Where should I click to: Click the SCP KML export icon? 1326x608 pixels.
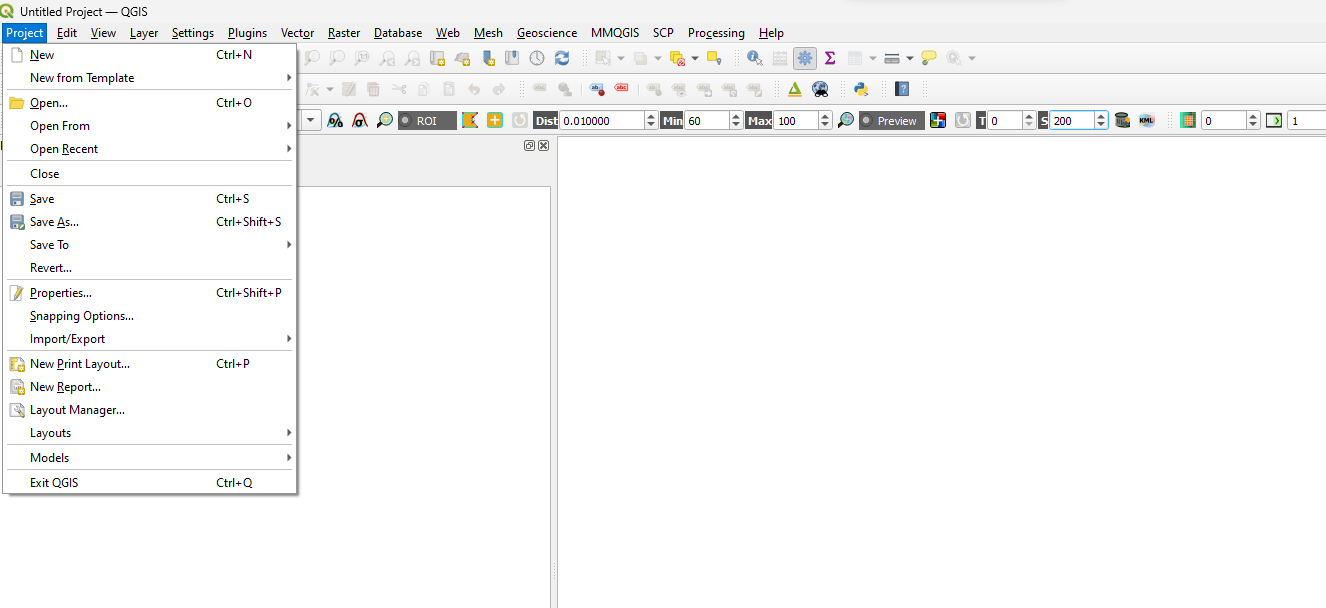[1147, 120]
